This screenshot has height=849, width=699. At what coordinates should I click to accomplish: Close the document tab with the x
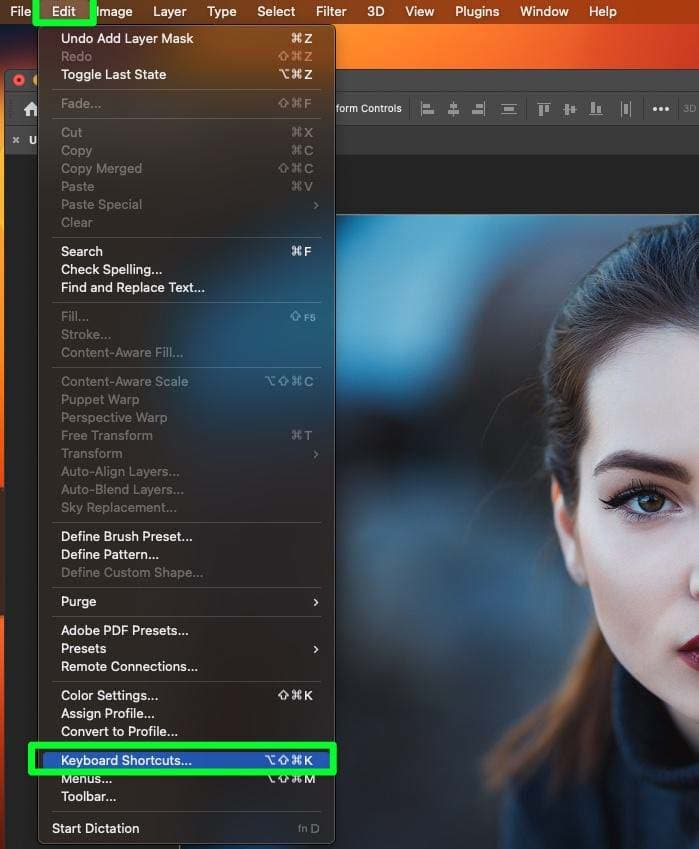[x=16, y=140]
